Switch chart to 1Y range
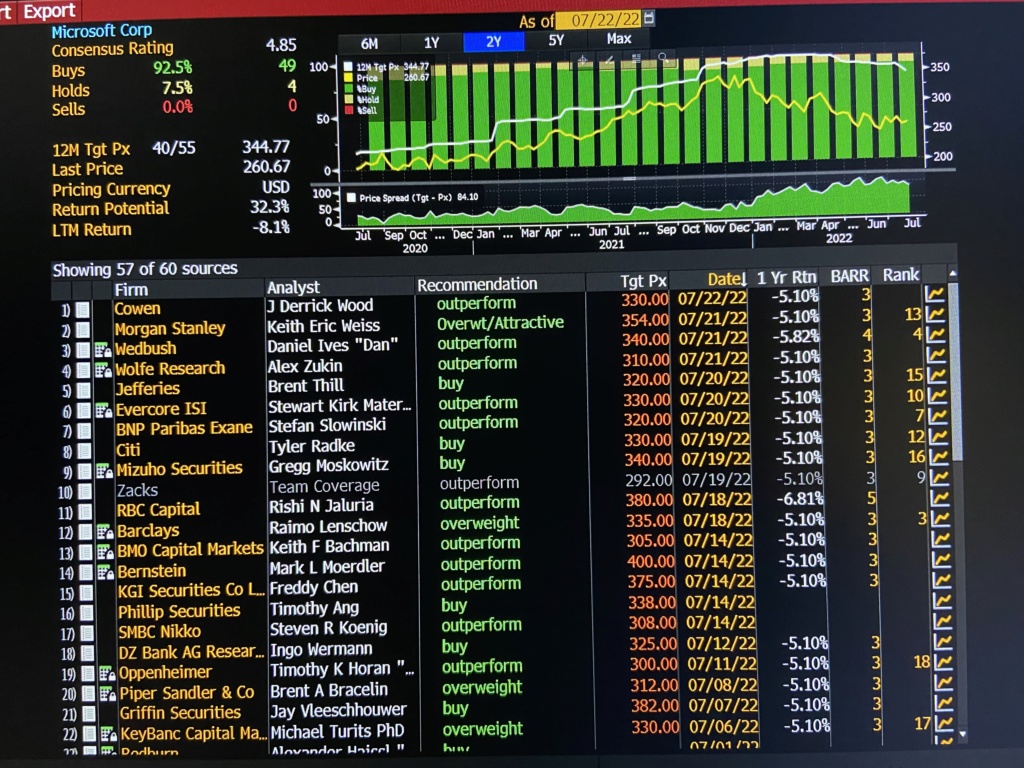 tap(432, 43)
